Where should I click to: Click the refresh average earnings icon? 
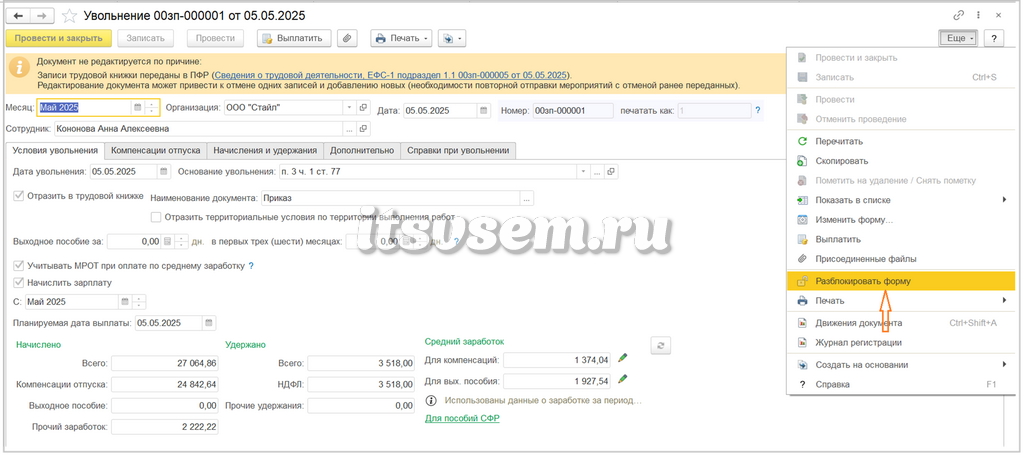(x=660, y=345)
